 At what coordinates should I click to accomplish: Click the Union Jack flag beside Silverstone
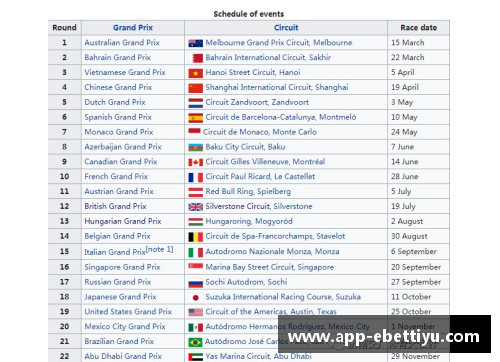(195, 207)
